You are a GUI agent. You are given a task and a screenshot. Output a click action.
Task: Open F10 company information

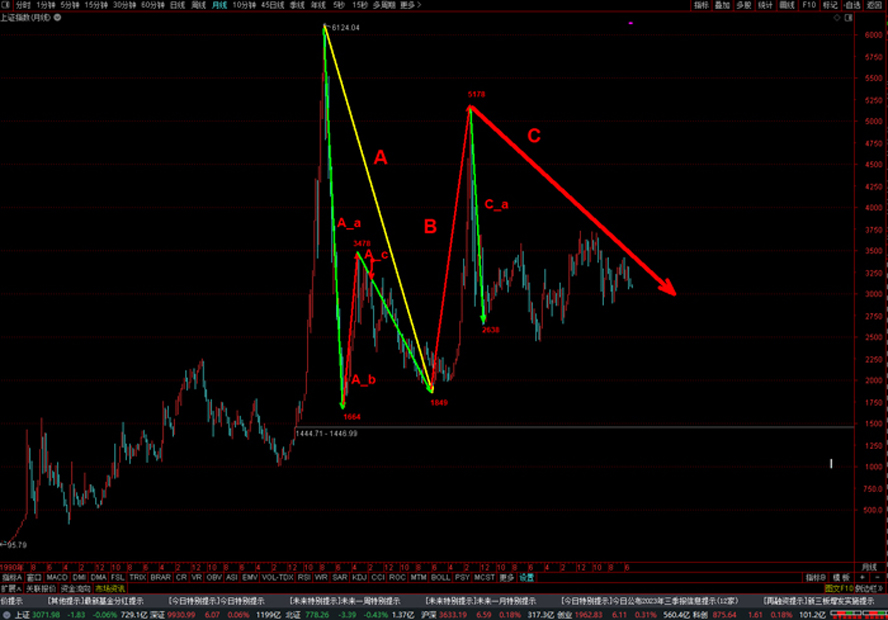pos(809,5)
